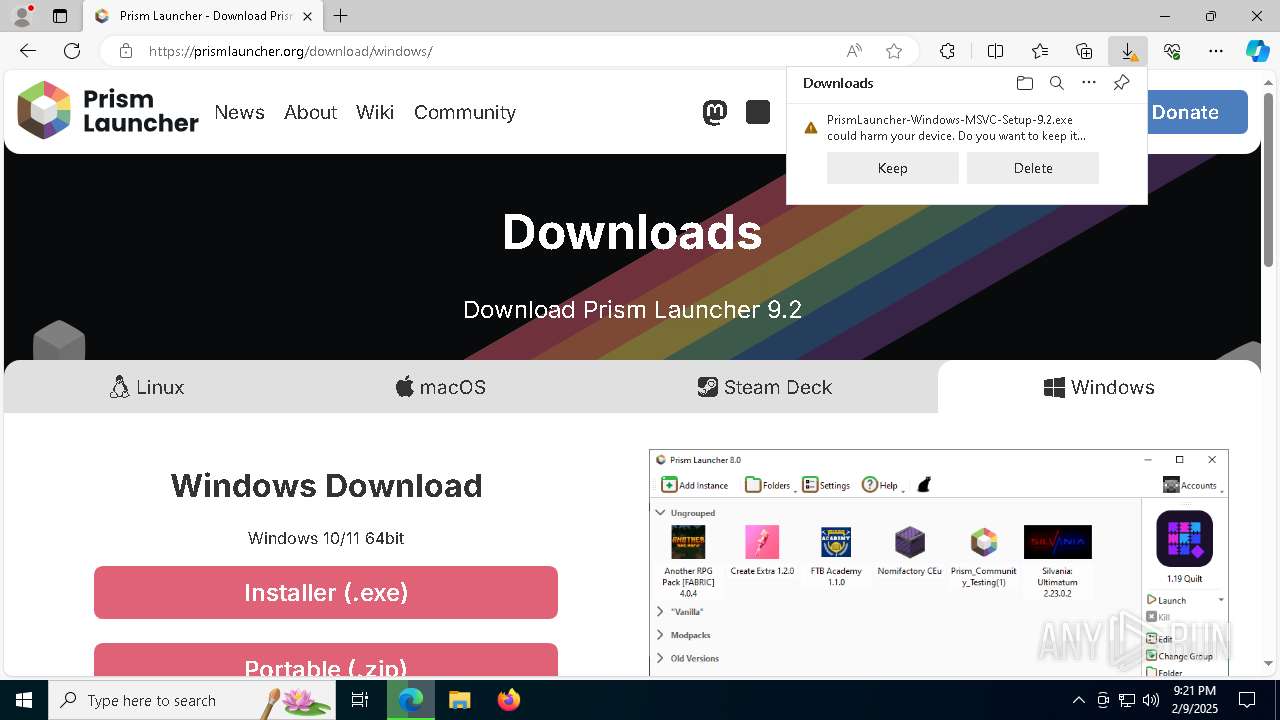Open the News page

[239, 113]
